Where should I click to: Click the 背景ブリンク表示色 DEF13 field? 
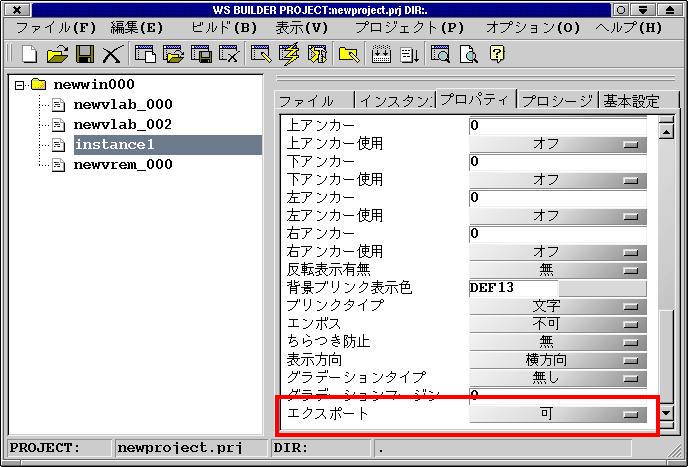[513, 288]
